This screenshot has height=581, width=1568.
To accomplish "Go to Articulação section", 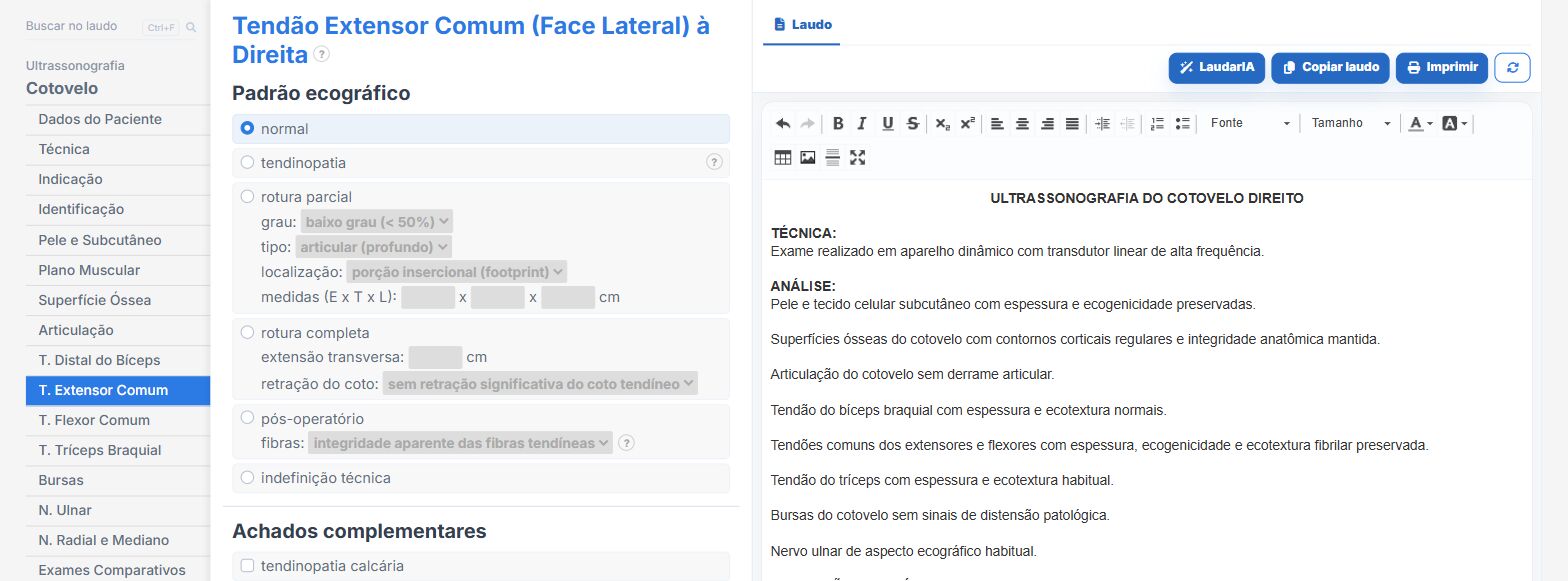I will (118, 330).
